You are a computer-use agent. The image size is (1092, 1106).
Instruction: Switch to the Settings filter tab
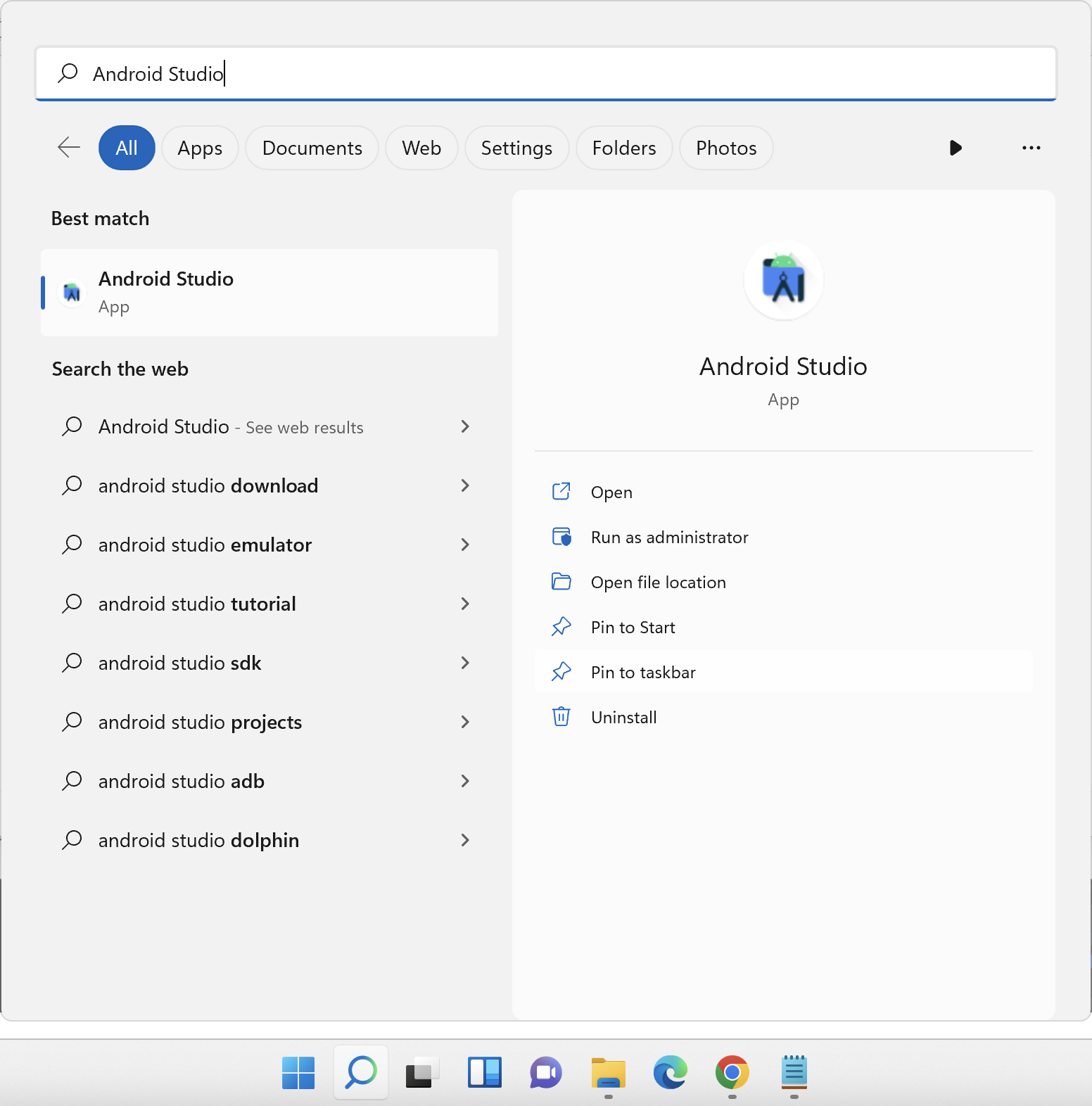[516, 148]
